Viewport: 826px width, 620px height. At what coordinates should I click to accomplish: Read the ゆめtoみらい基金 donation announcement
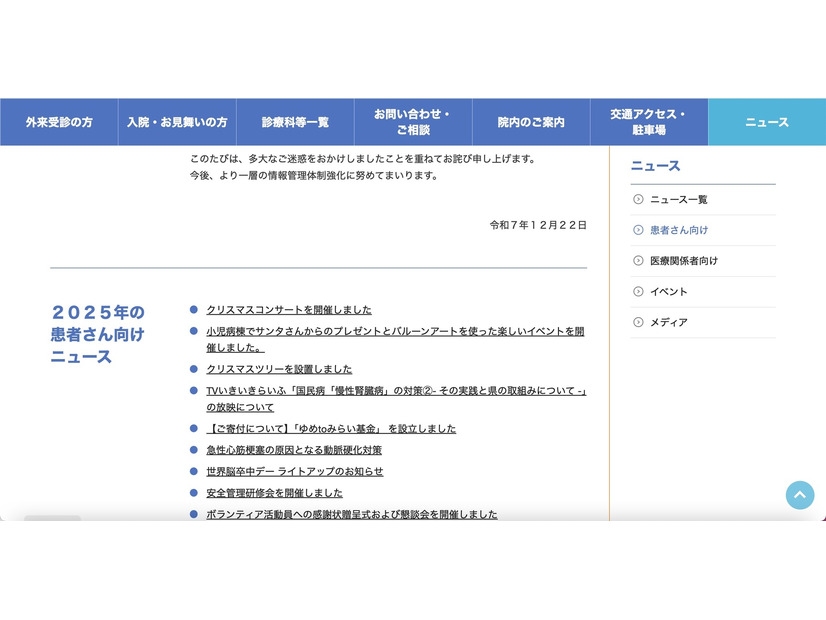331,429
